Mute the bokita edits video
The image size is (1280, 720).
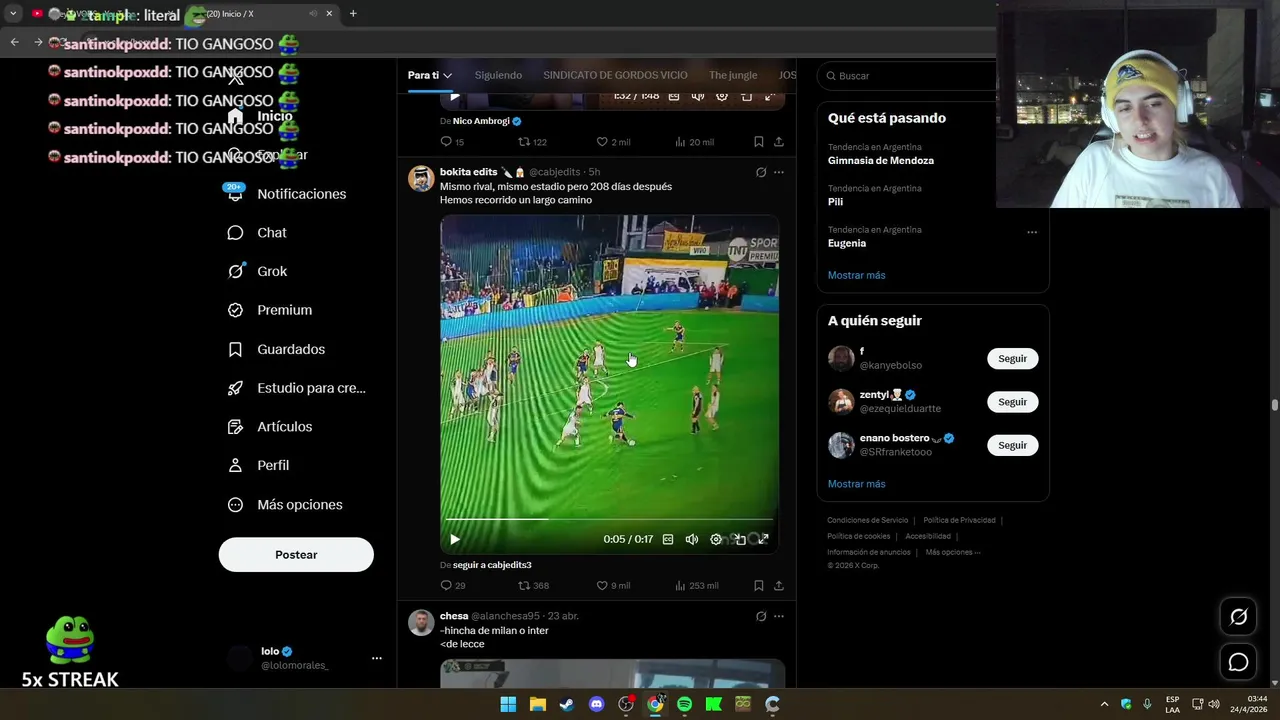692,539
